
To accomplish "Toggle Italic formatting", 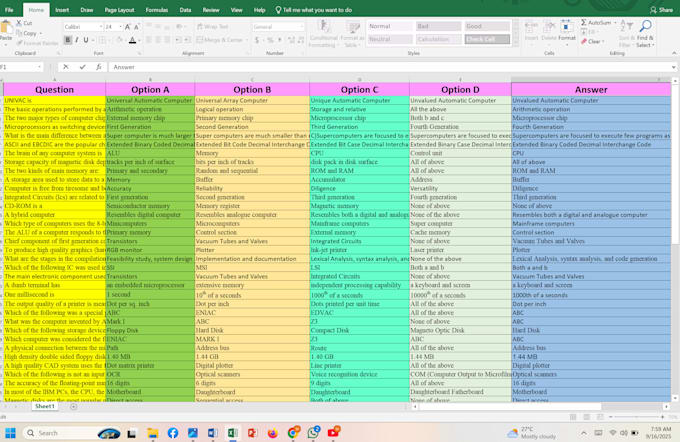I will click(x=77, y=40).
